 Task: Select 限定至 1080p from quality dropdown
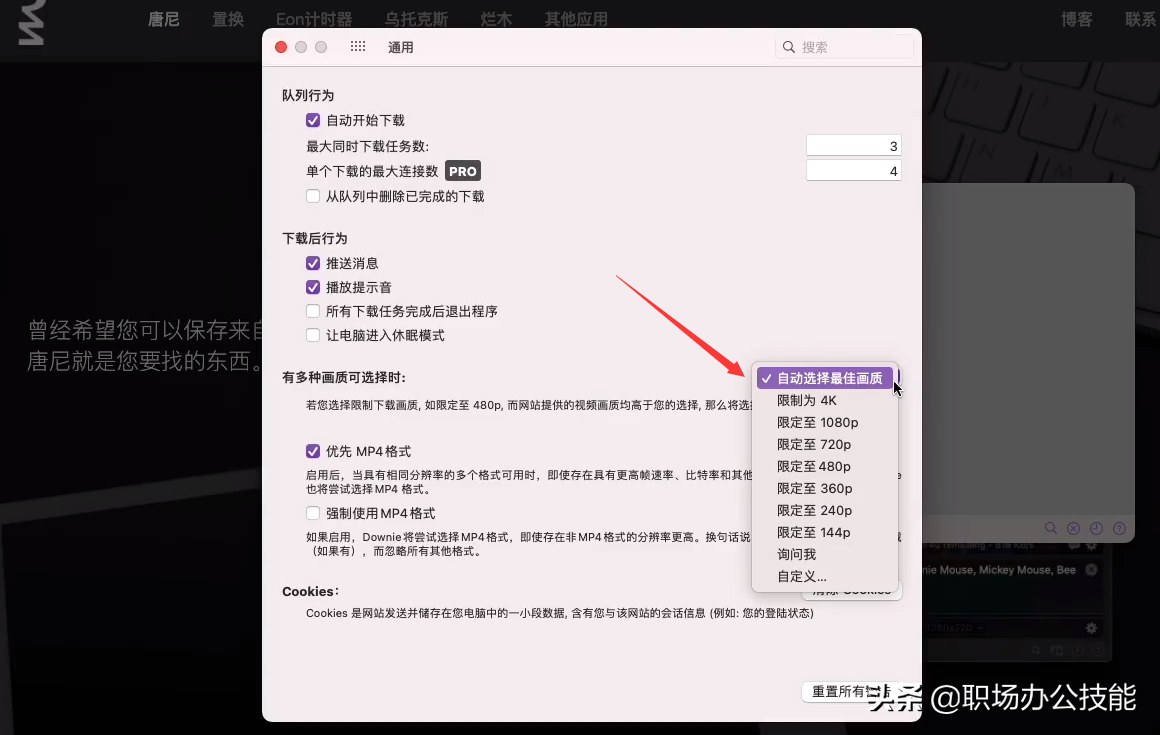click(x=818, y=422)
